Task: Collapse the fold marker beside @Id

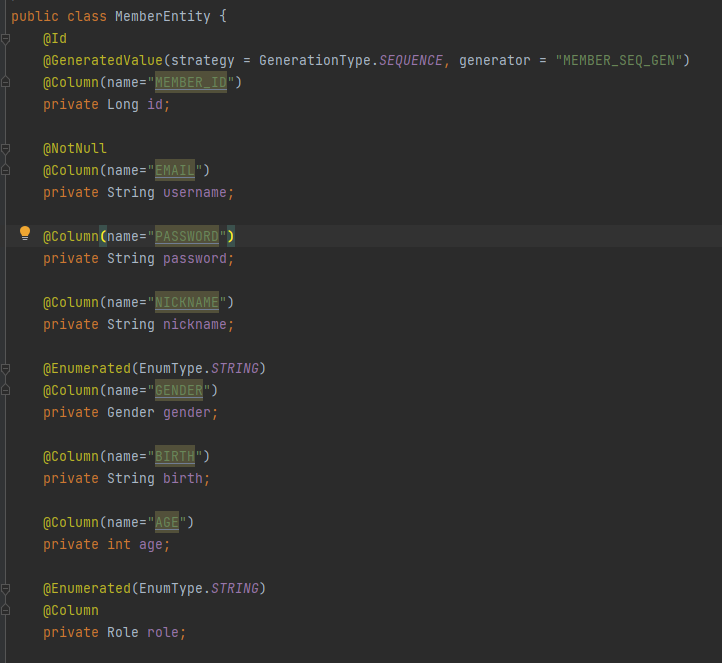Action: point(6,39)
